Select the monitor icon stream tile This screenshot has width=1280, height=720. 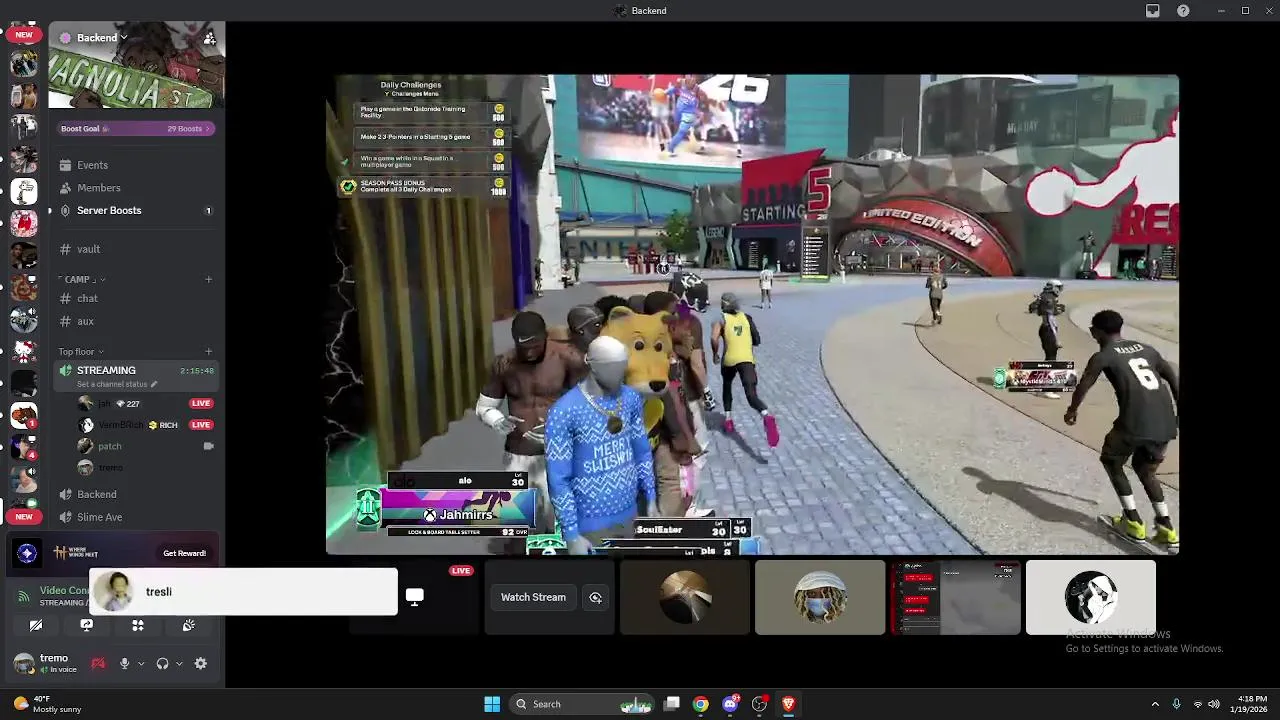(414, 597)
